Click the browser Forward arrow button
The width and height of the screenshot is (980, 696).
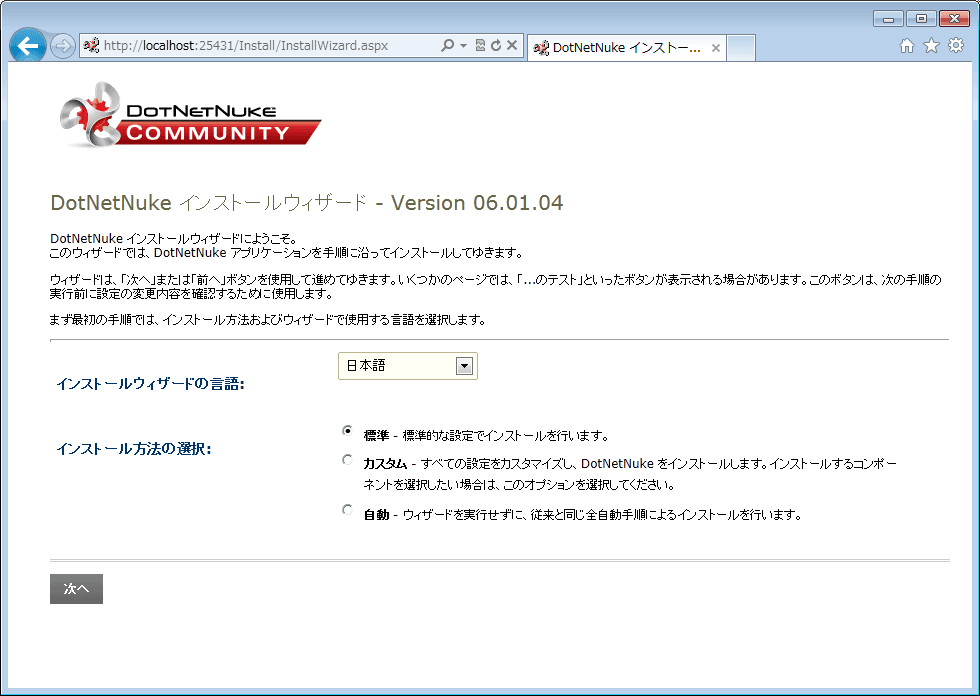[x=62, y=46]
